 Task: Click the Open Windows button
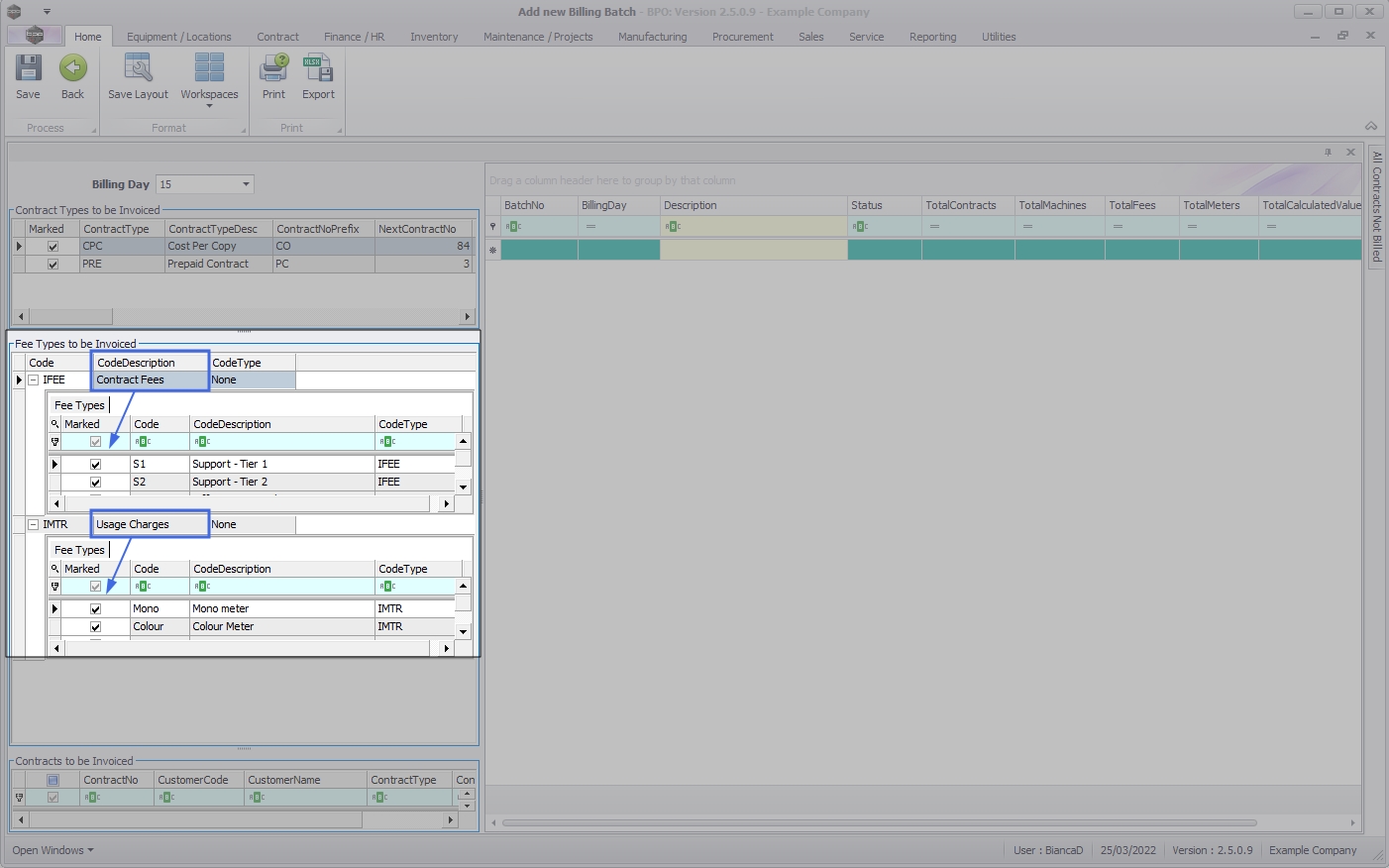[x=53, y=850]
